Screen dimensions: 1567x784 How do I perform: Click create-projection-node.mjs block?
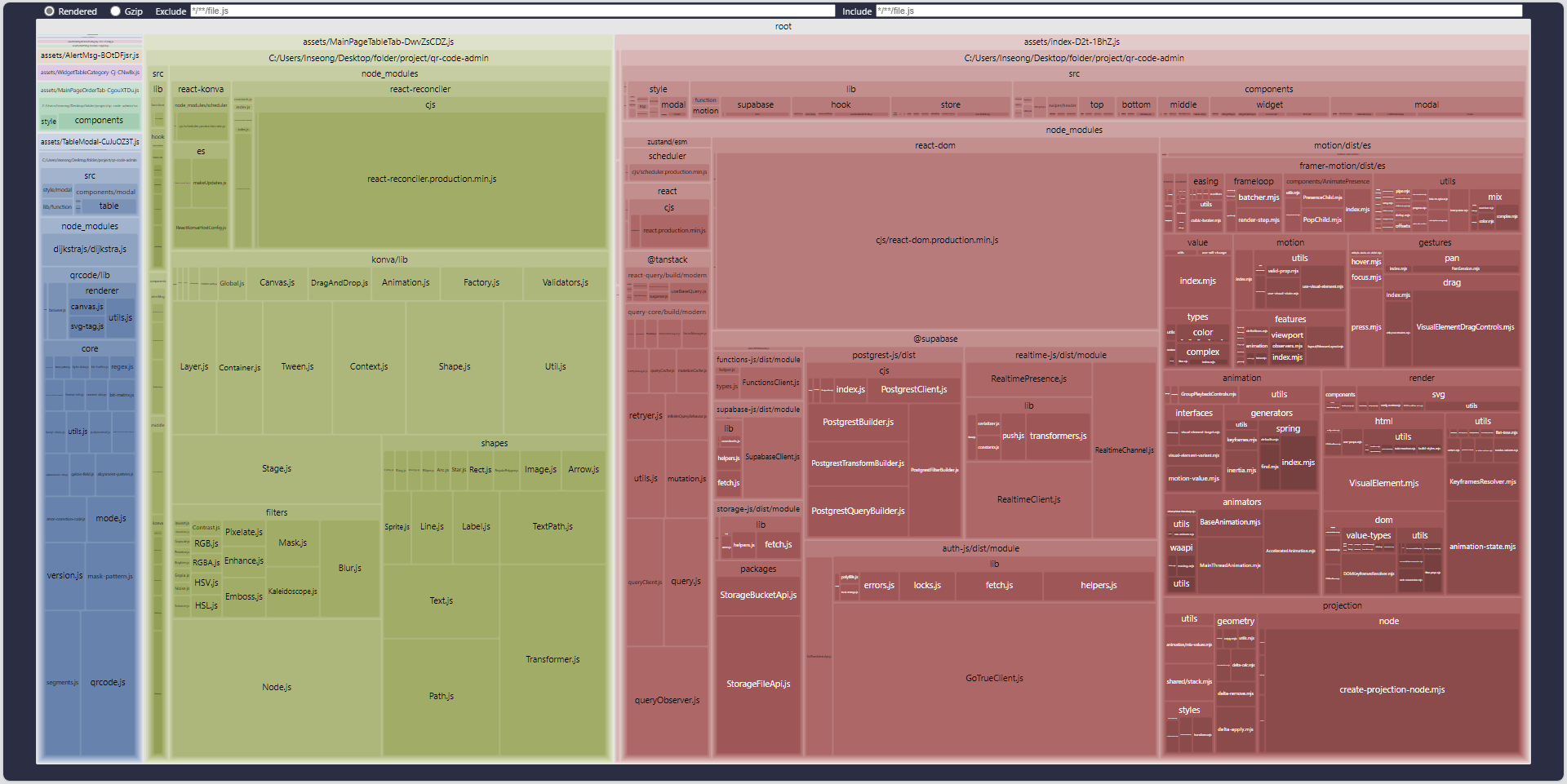[1392, 690]
